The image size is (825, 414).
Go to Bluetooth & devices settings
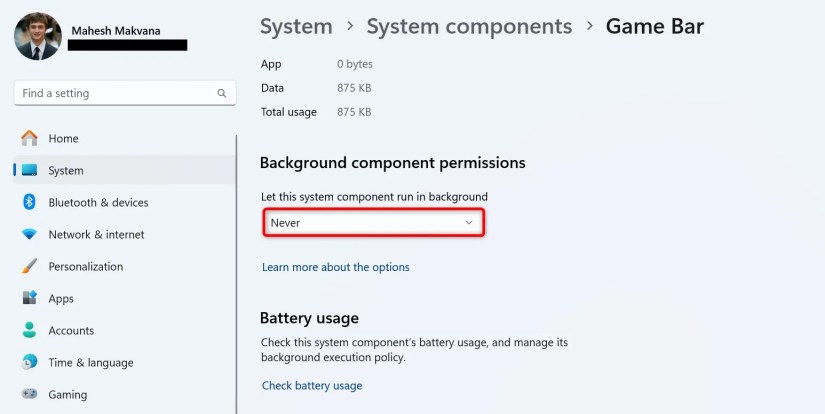[98, 202]
